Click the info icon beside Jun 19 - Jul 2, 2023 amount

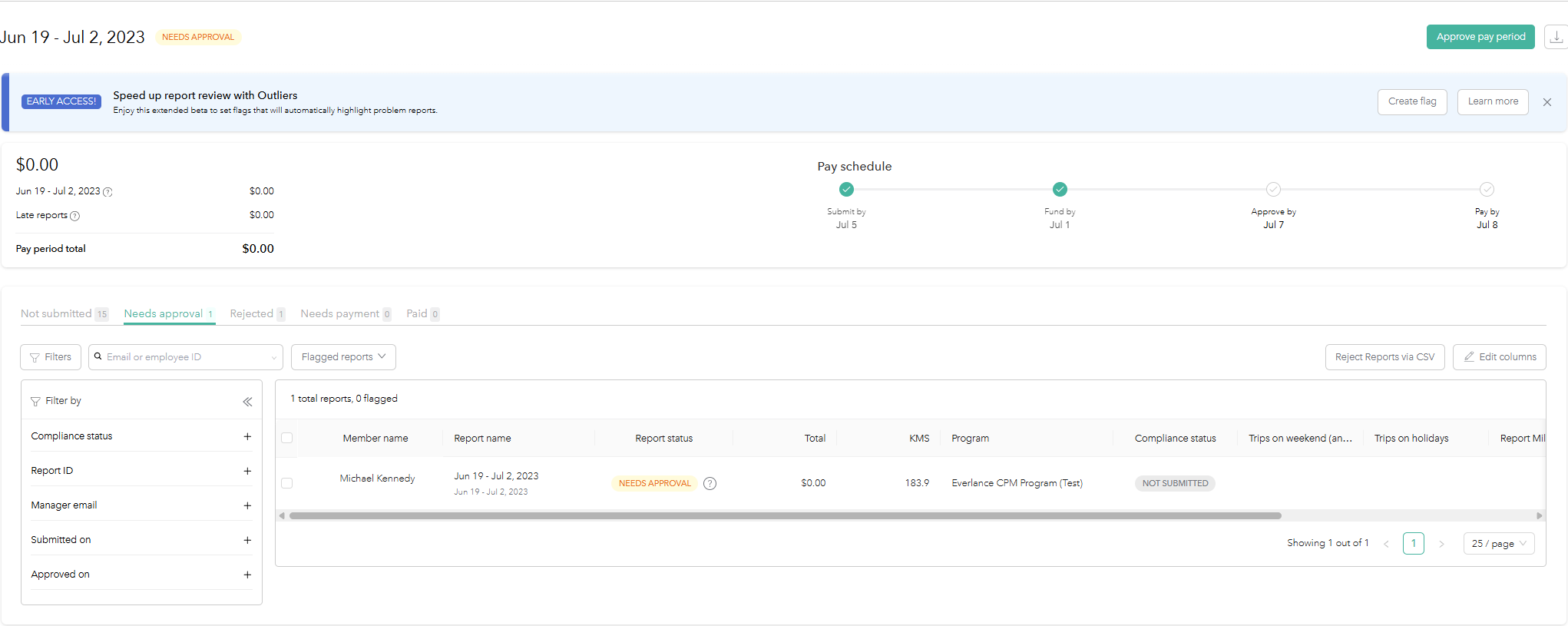tap(108, 192)
